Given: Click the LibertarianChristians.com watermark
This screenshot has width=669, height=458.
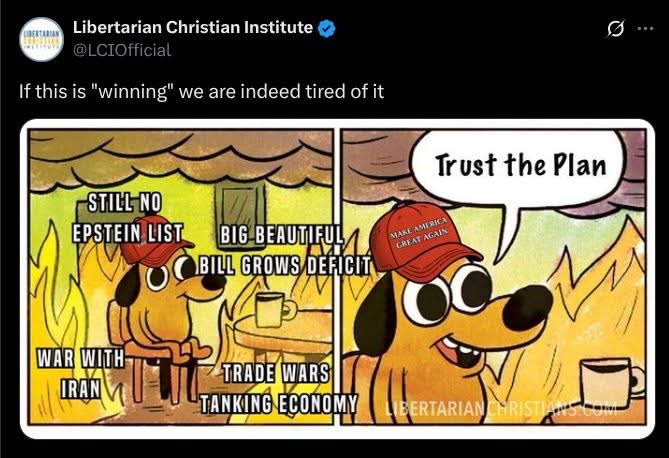Looking at the screenshot, I should (501, 409).
